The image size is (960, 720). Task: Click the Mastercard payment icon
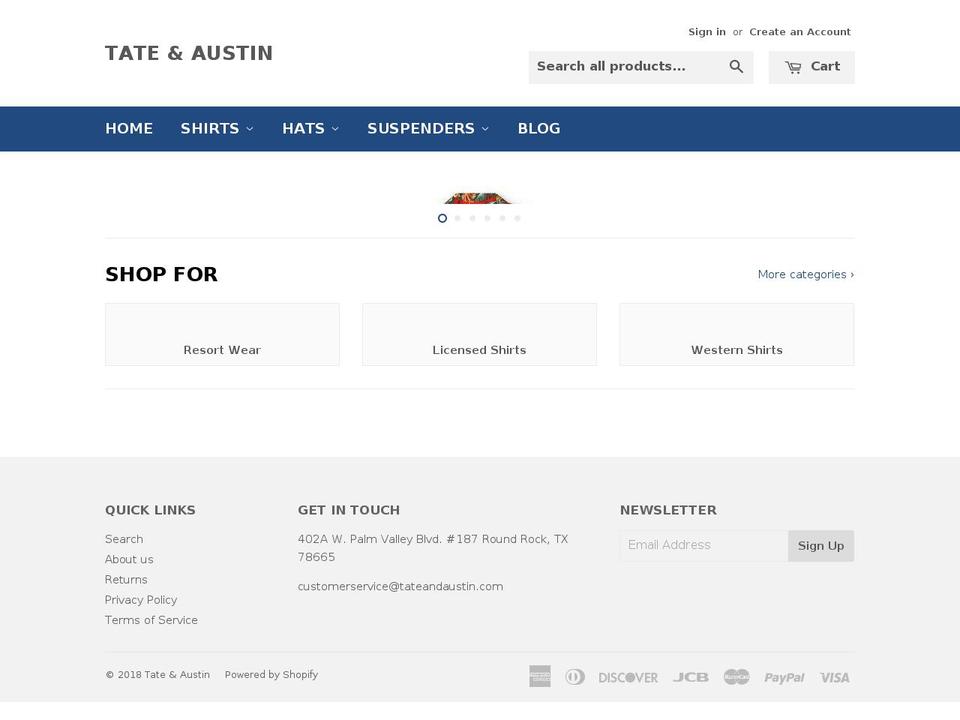(736, 677)
